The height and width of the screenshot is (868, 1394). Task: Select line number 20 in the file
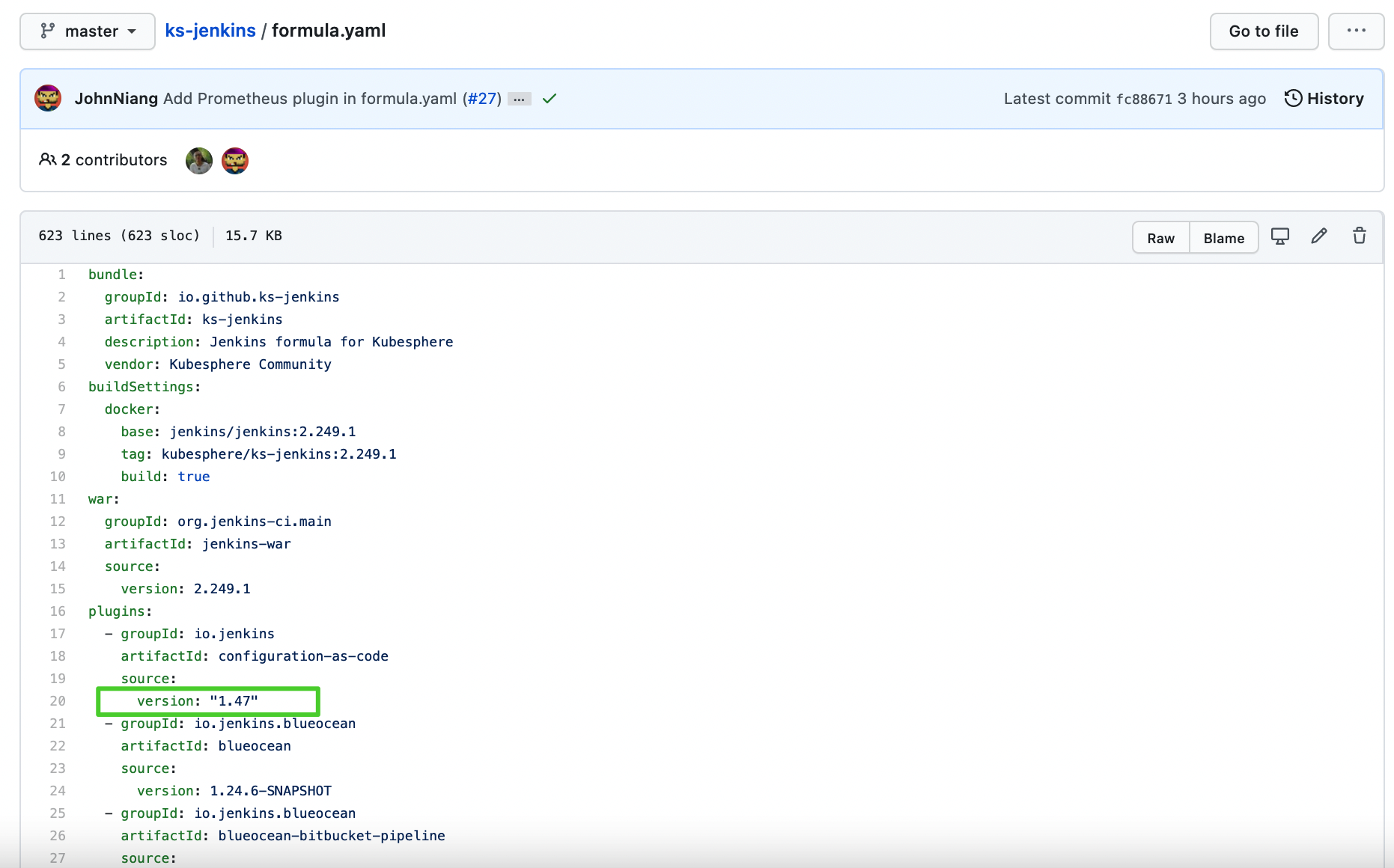coord(58,701)
